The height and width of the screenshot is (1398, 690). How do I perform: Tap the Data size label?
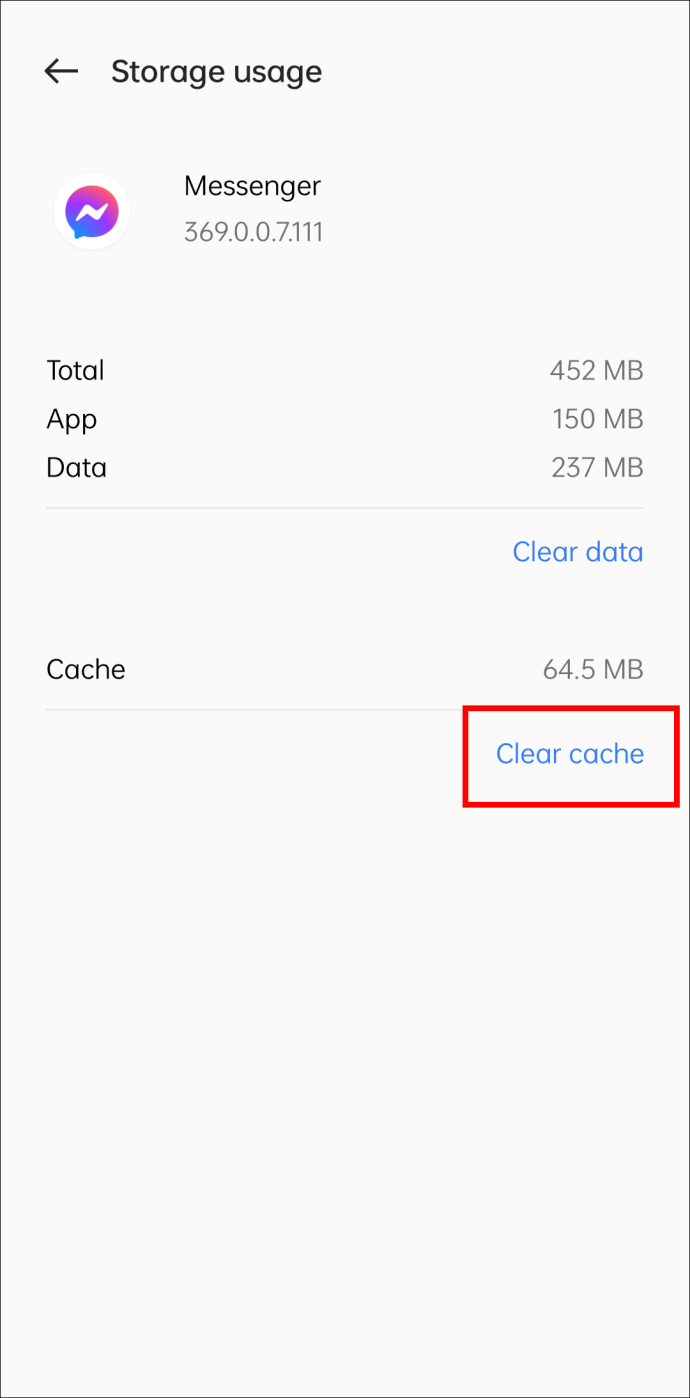point(76,468)
